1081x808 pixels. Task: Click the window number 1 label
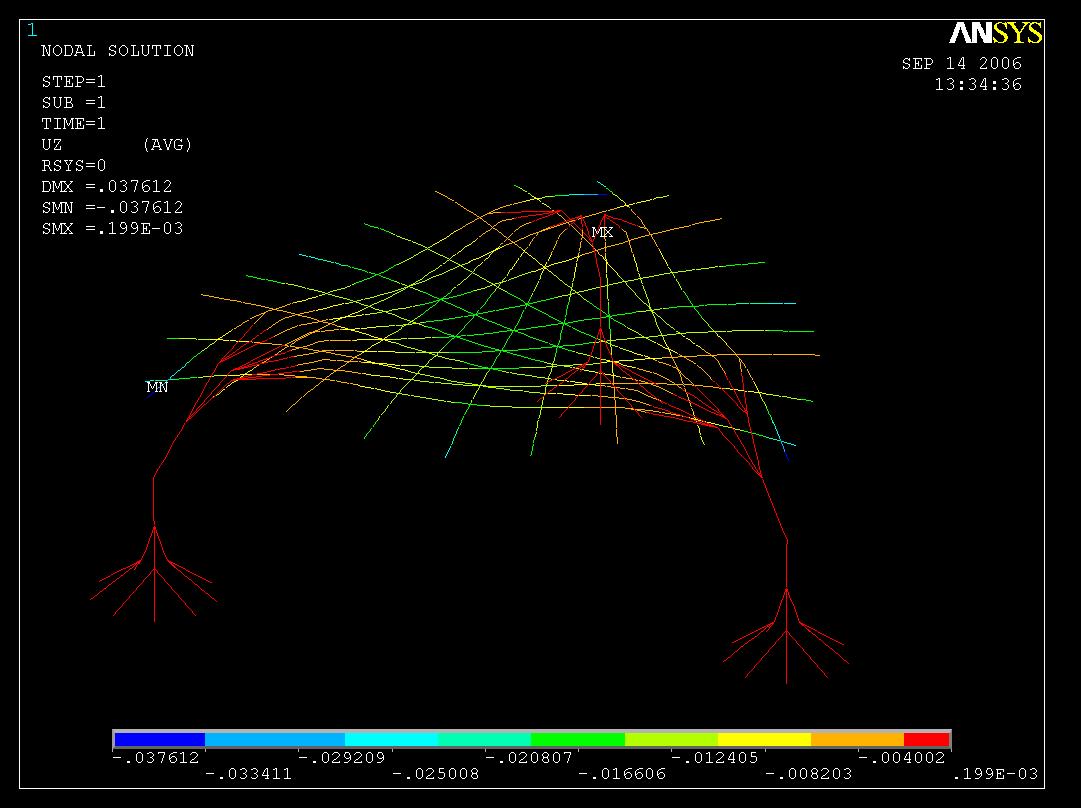pyautogui.click(x=32, y=30)
